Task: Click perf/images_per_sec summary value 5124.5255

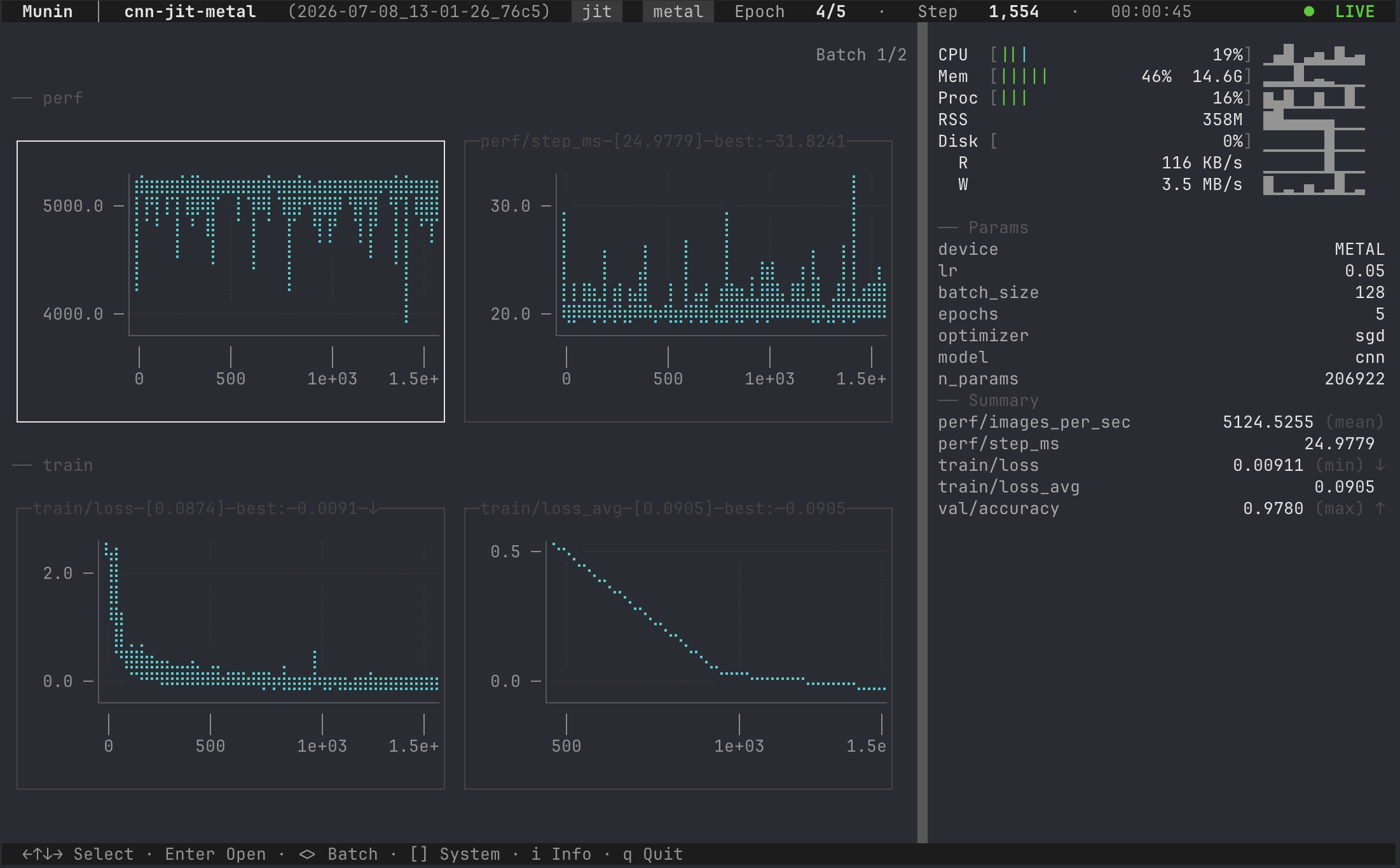Action: [x=1268, y=422]
